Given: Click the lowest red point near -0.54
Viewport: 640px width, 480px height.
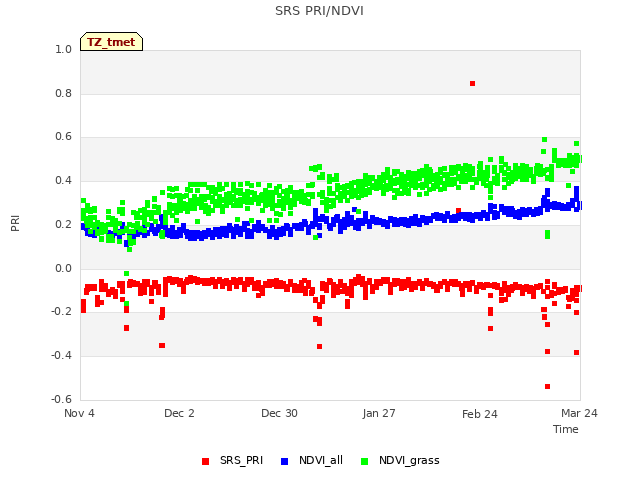Looking at the screenshot, I should point(547,386).
